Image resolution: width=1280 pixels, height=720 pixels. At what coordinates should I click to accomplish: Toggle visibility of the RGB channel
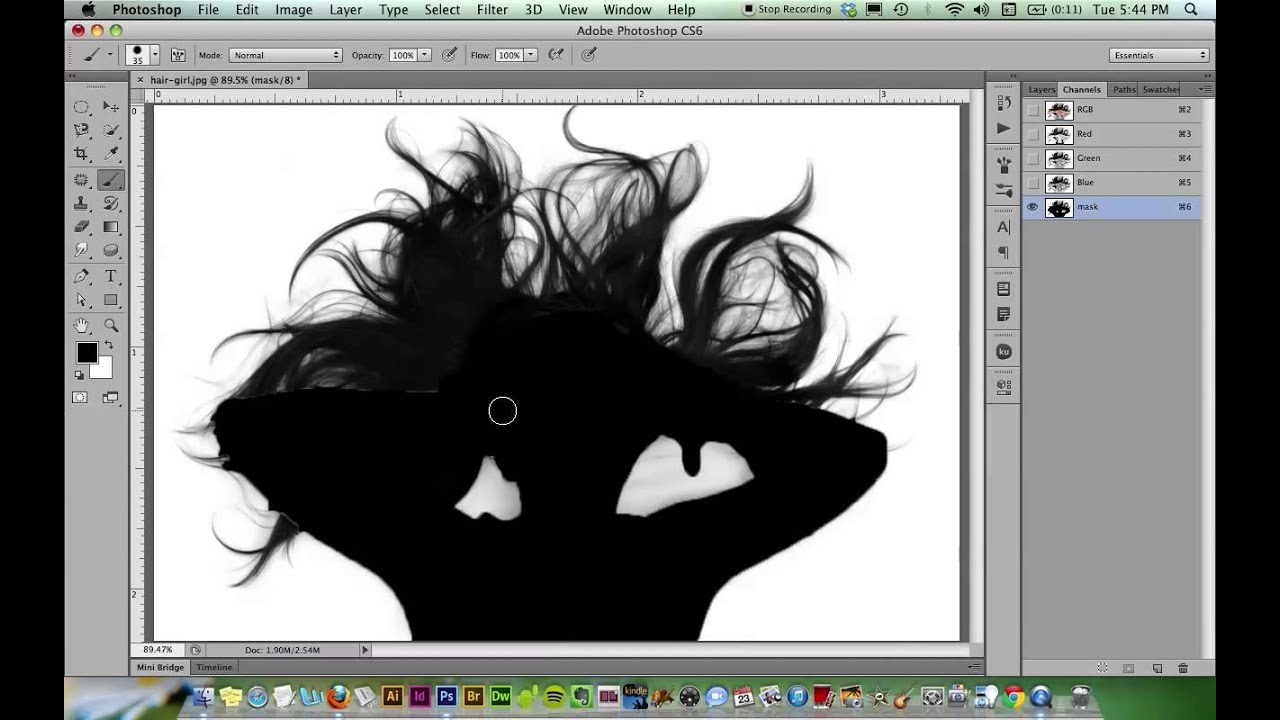pyautogui.click(x=1033, y=111)
